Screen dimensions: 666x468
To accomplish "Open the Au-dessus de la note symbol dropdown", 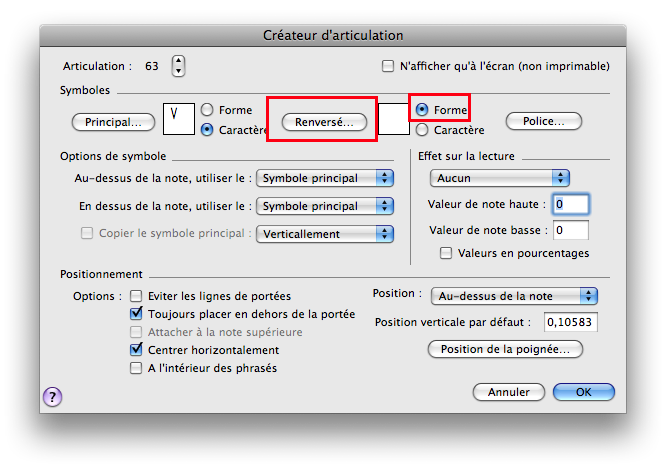I will (325, 178).
